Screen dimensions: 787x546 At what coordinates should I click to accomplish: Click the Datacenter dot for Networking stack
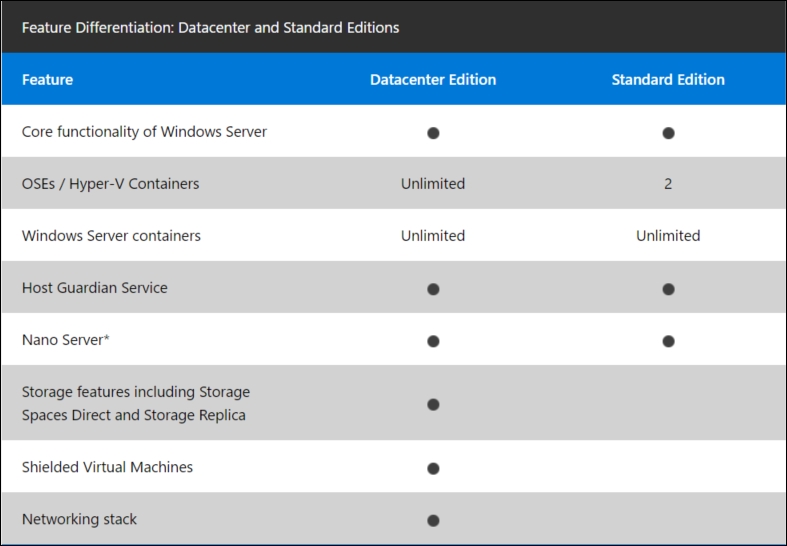pos(433,520)
